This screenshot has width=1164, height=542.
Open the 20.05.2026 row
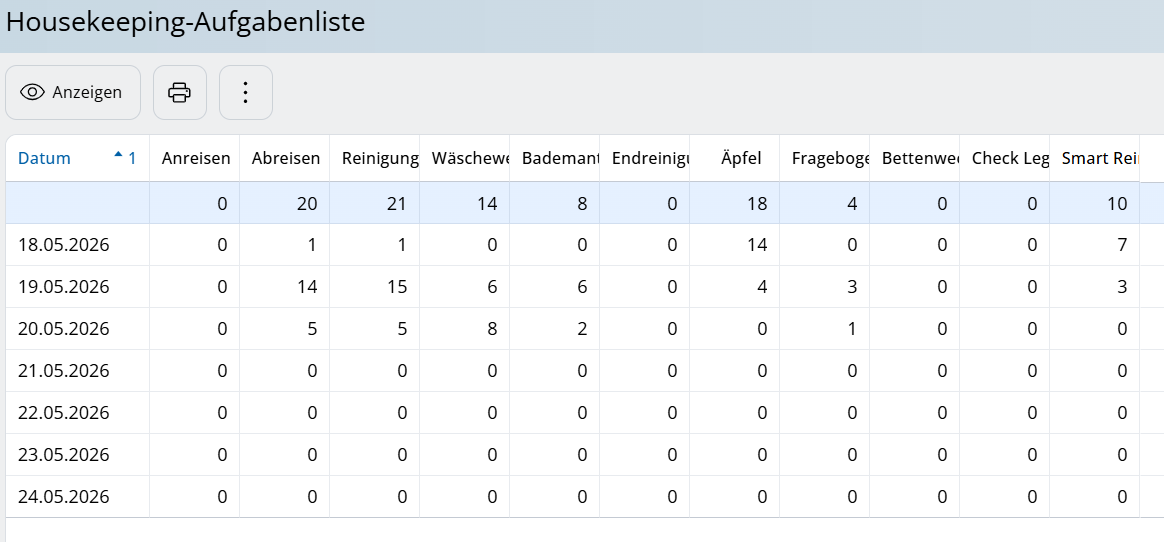coord(572,328)
